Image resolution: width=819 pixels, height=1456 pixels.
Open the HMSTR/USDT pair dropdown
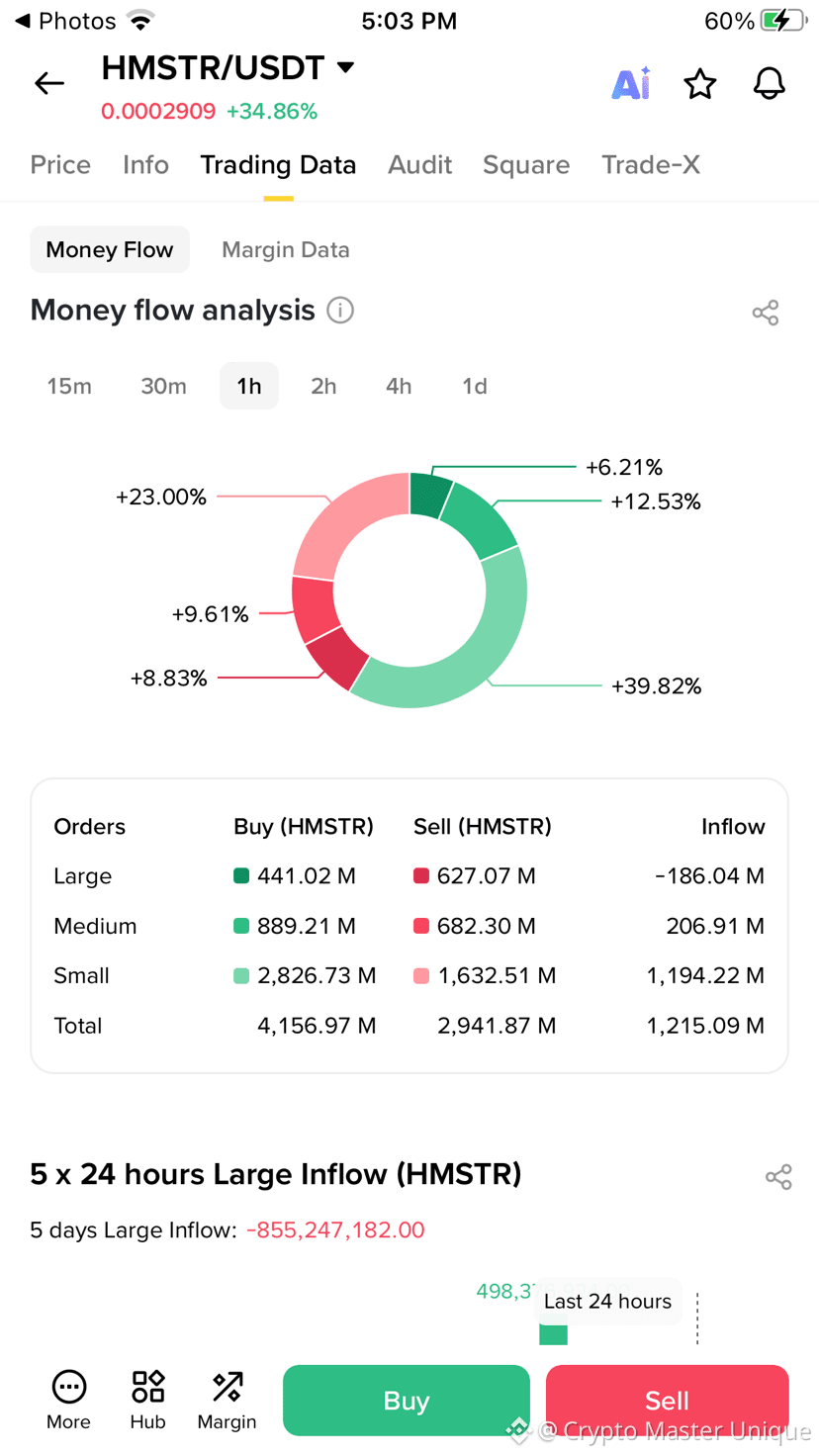345,67
